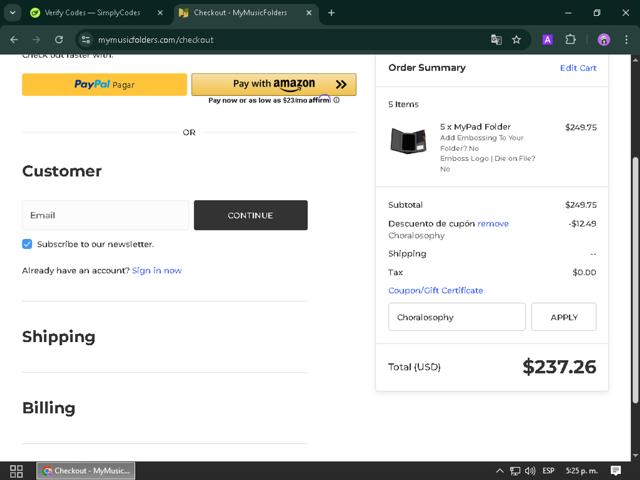Viewport: 640px width, 480px height.
Task: Click the page vertical scrollbar
Action: [x=635, y=278]
